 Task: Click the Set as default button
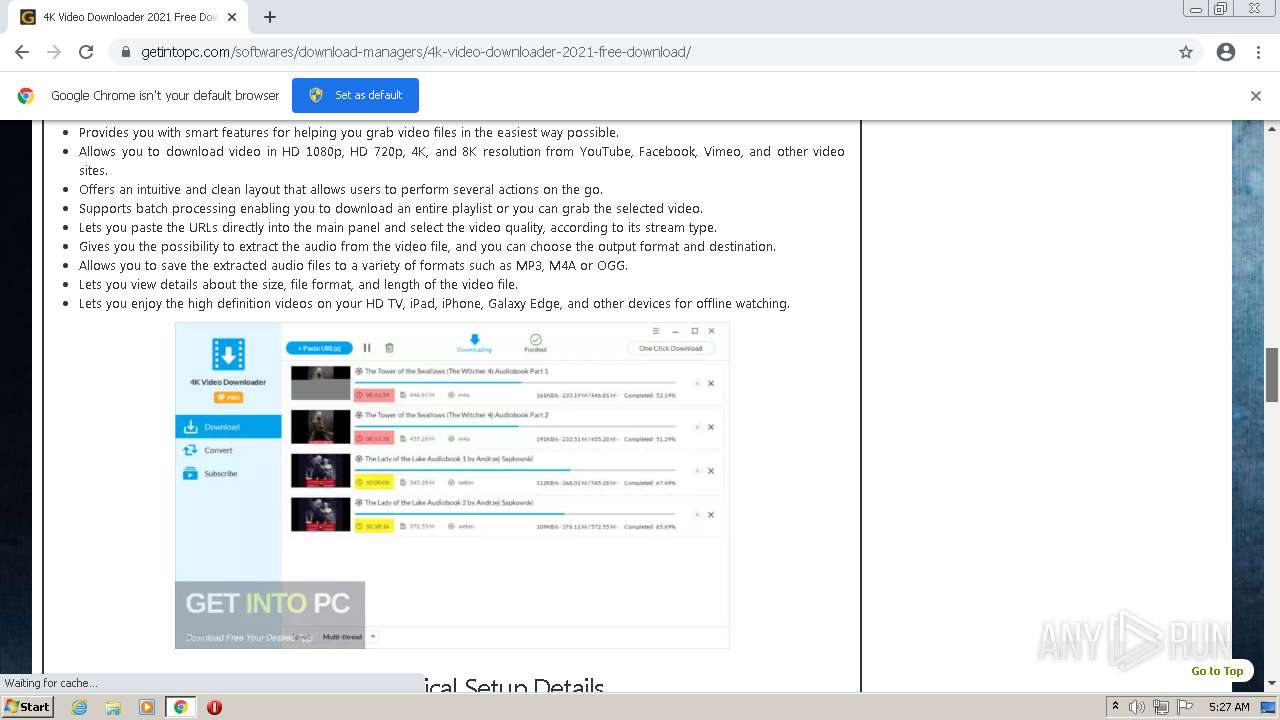(355, 95)
